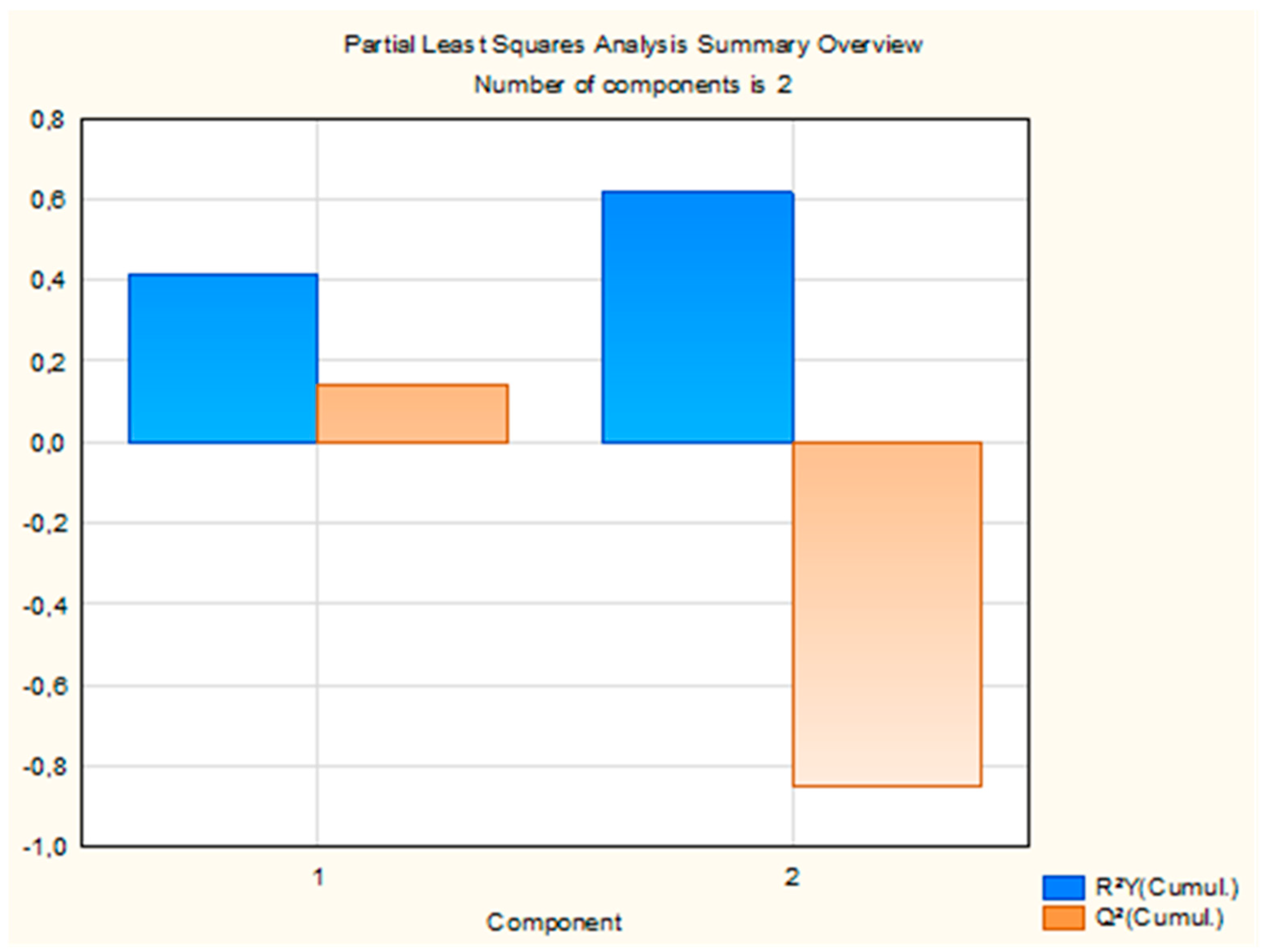This screenshot has width=1261, height=952.
Task: Select the R²Y(Cumul.) legend label
Action: (x=1167, y=887)
